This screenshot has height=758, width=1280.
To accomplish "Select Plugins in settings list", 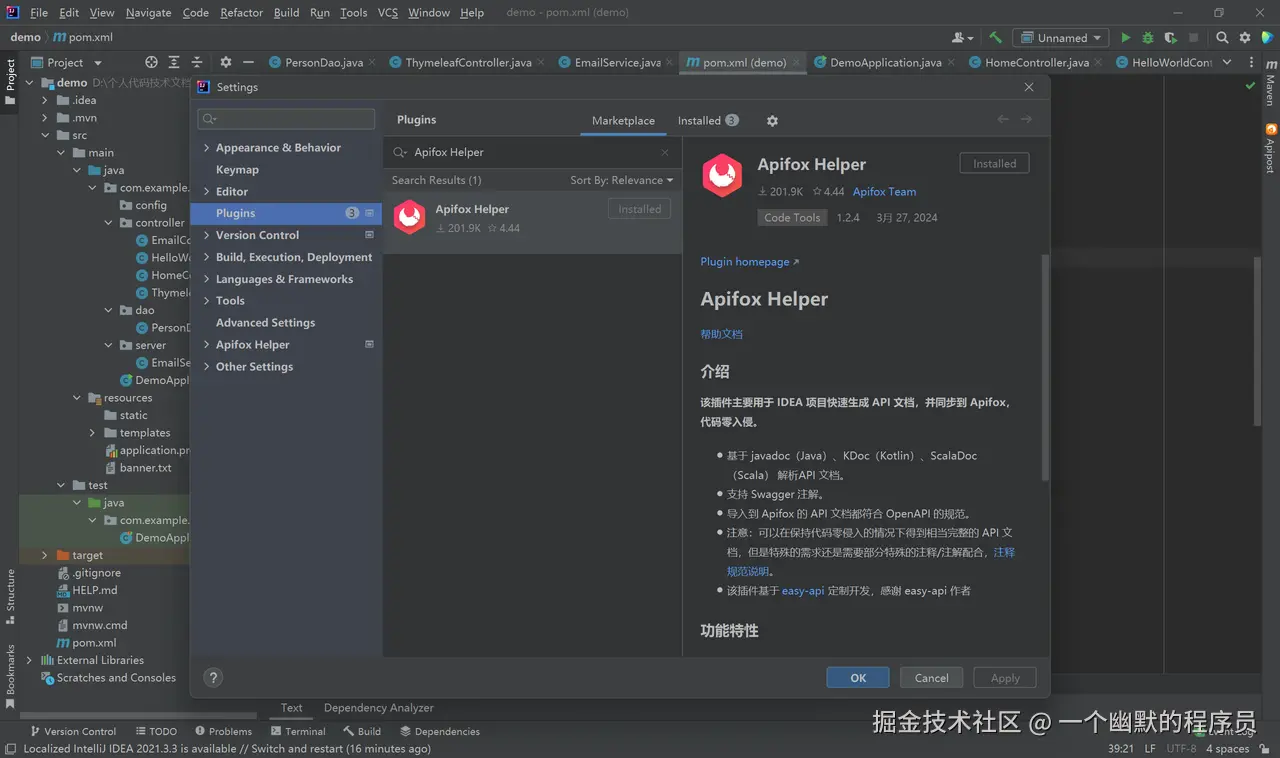I will (286, 213).
